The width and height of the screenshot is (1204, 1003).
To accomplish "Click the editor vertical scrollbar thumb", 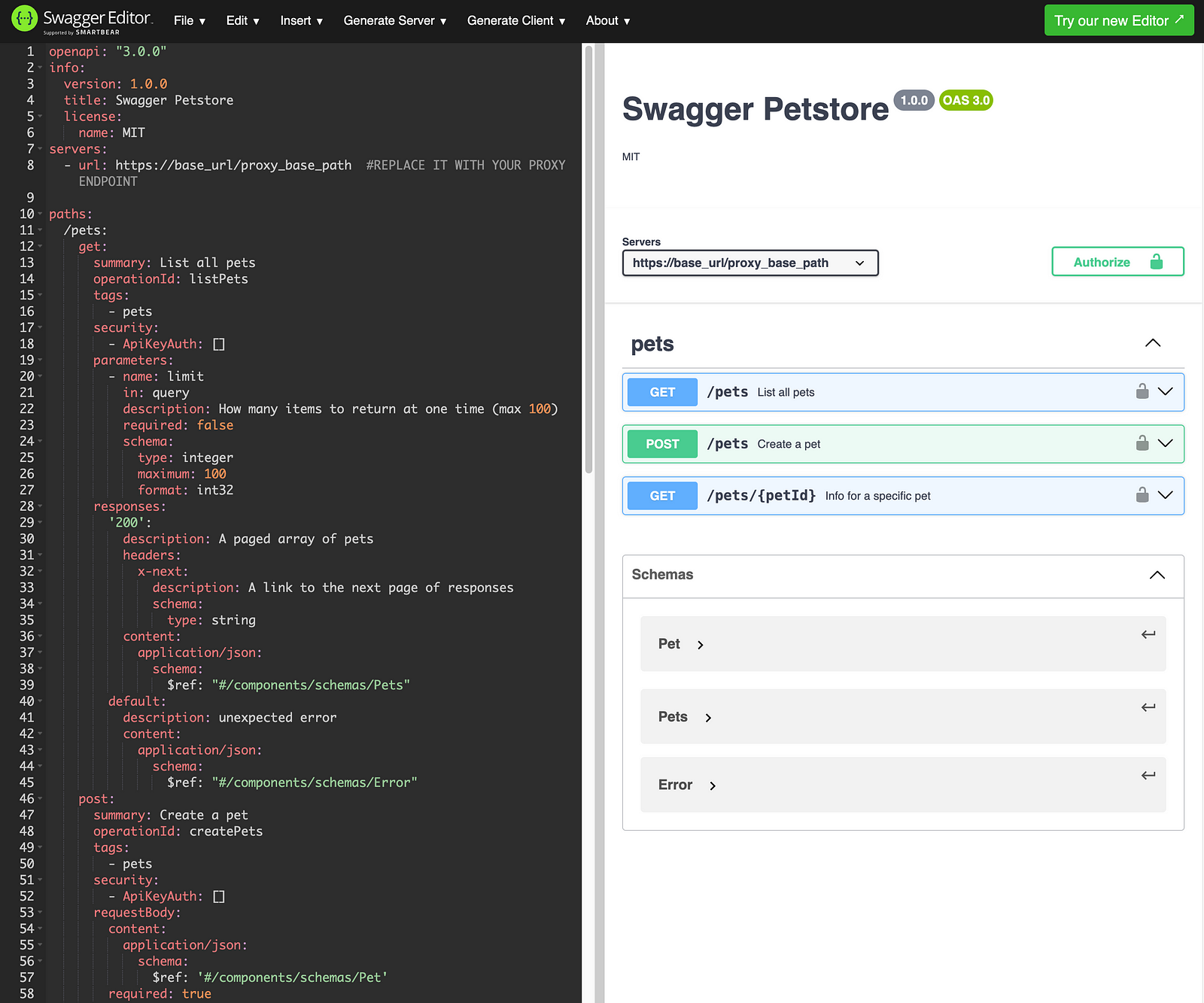I will click(x=588, y=259).
